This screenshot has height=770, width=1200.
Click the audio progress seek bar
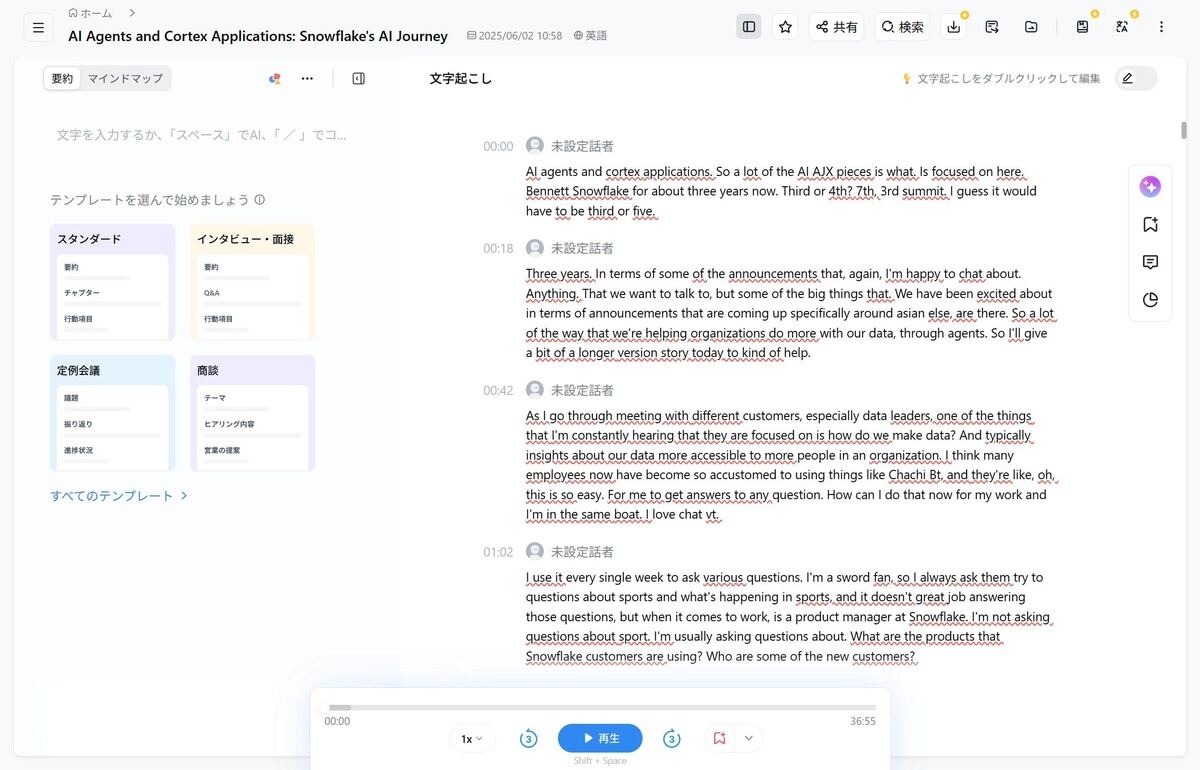(602, 707)
